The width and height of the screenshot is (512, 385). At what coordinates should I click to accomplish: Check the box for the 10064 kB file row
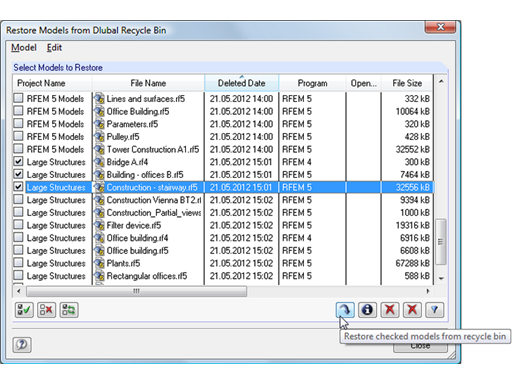pos(19,111)
